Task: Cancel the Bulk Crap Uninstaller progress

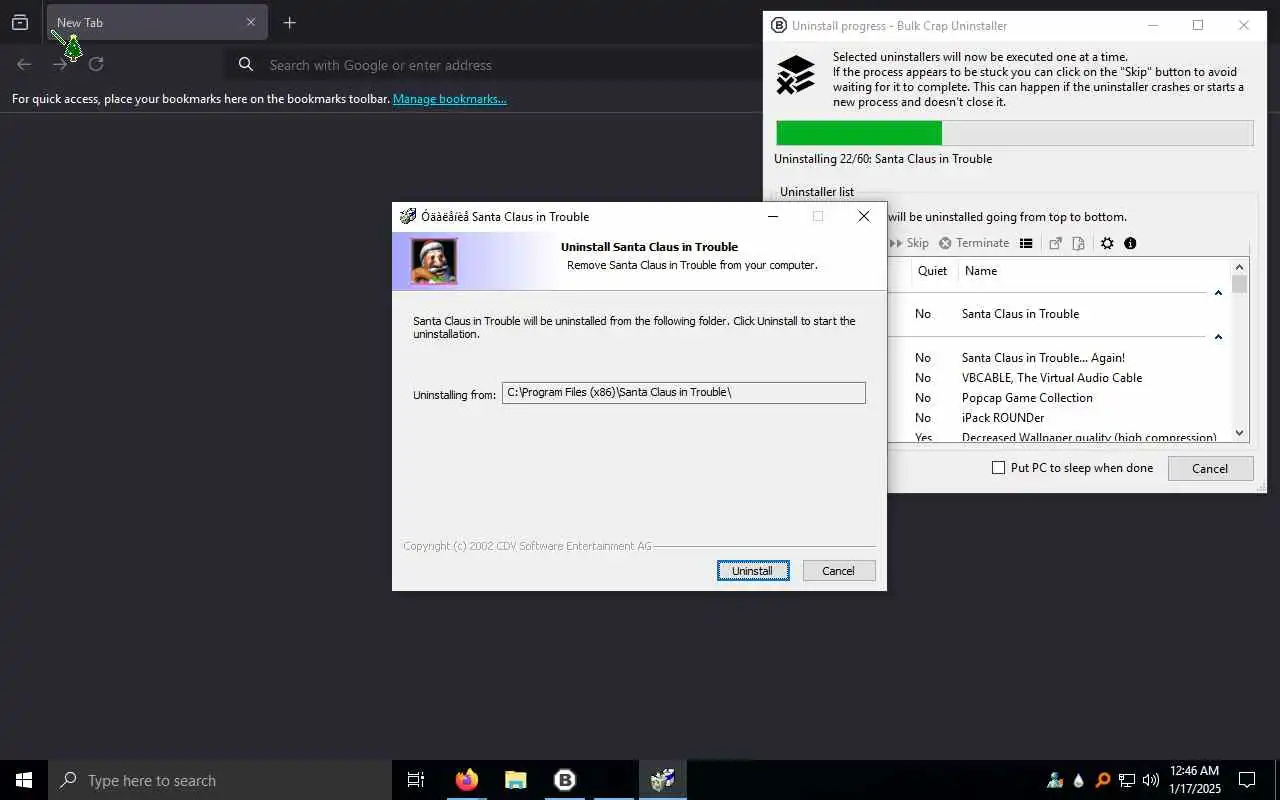Action: point(1210,468)
